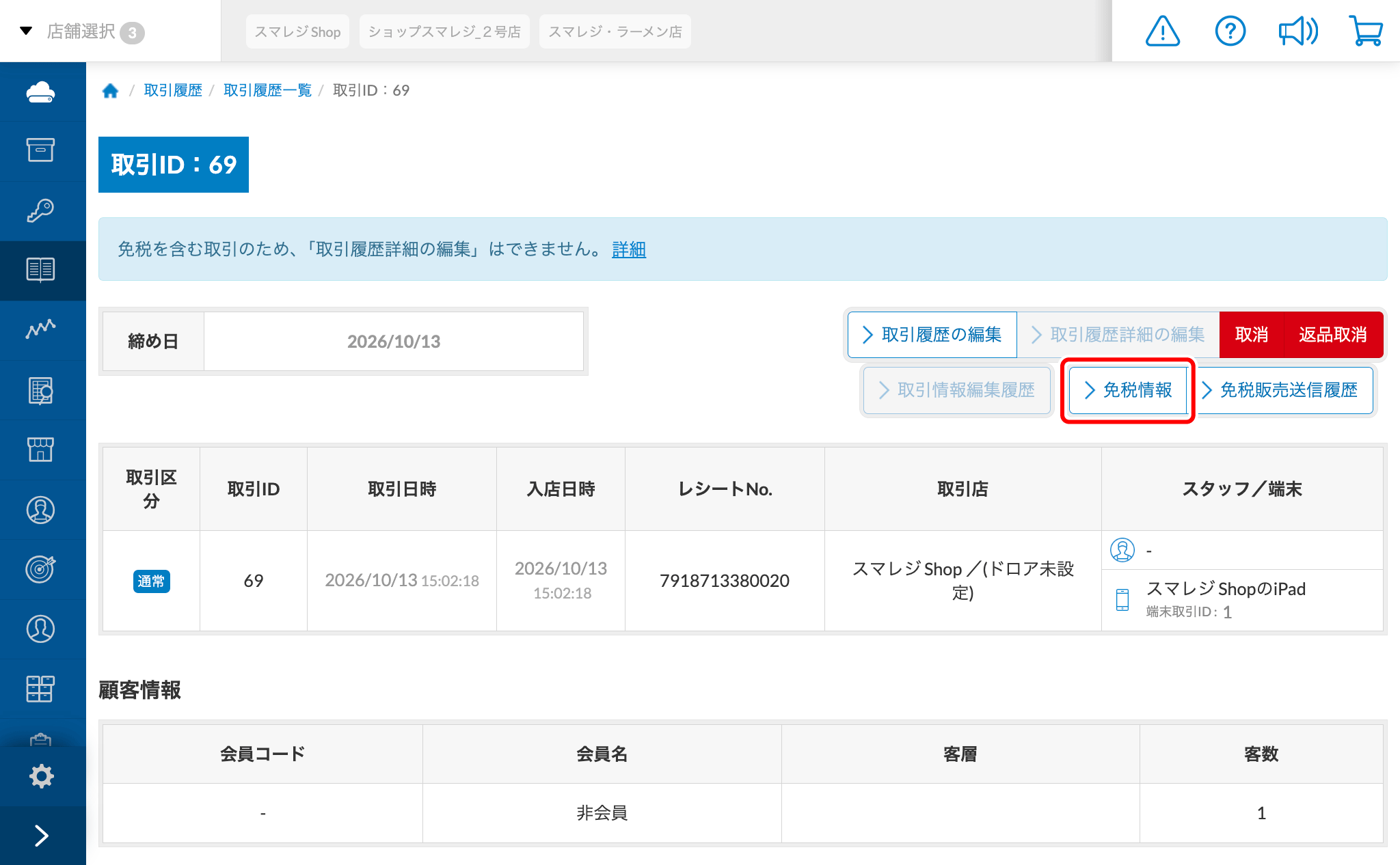The image size is (1400, 865).
Task: Select the ショップスマレジ_2号店 store chip
Action: [444, 31]
